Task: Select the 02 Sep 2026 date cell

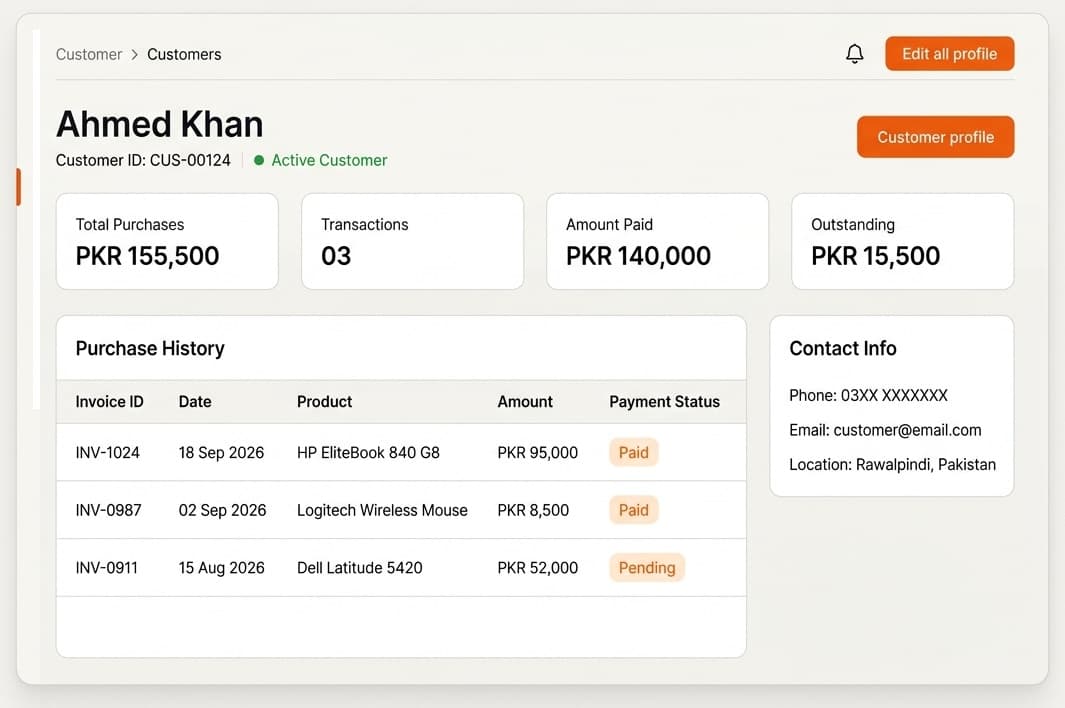Action: 222,510
